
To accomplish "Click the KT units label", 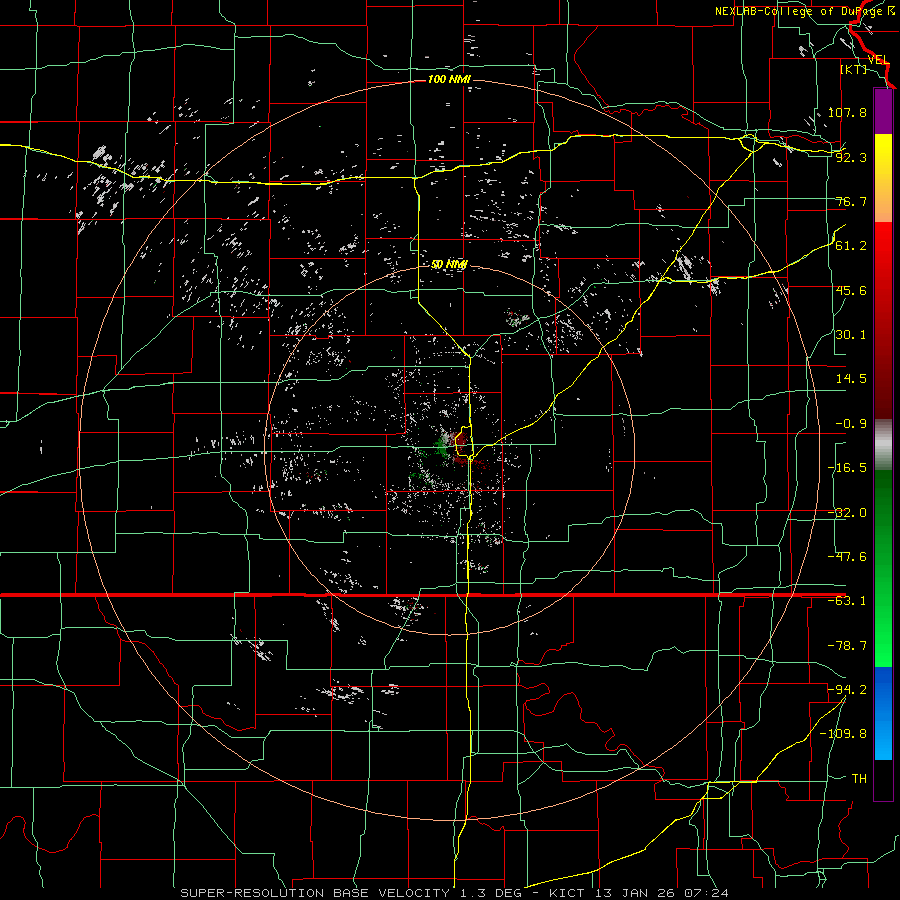I will click(x=854, y=69).
